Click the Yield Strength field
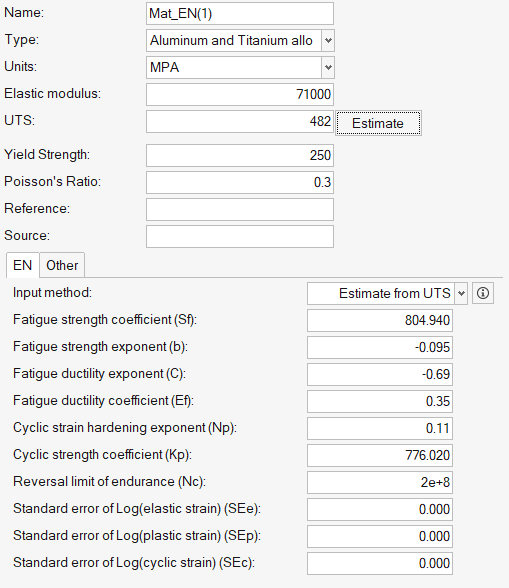The image size is (509, 588). click(x=240, y=155)
